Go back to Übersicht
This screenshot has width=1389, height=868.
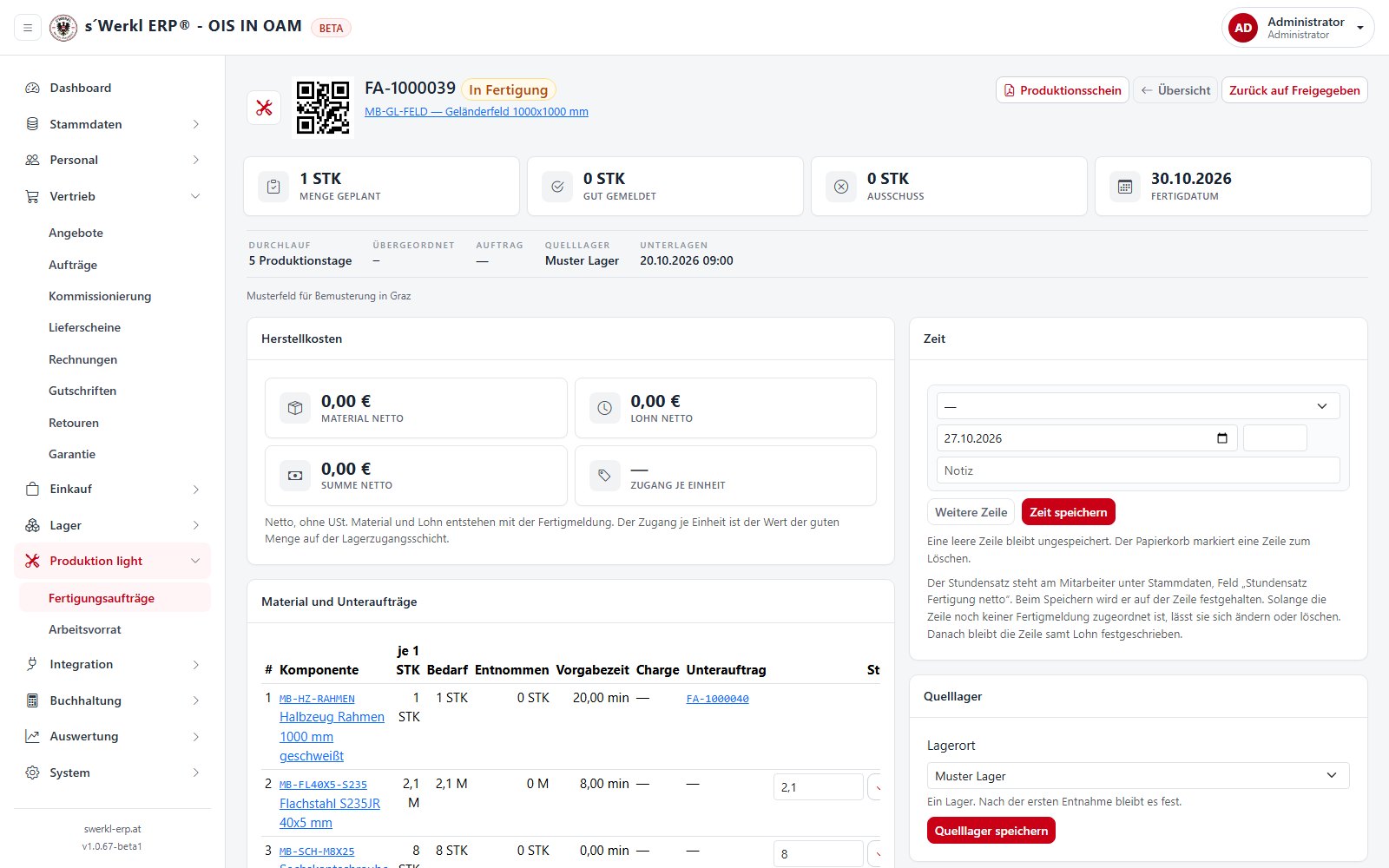[x=1175, y=90]
